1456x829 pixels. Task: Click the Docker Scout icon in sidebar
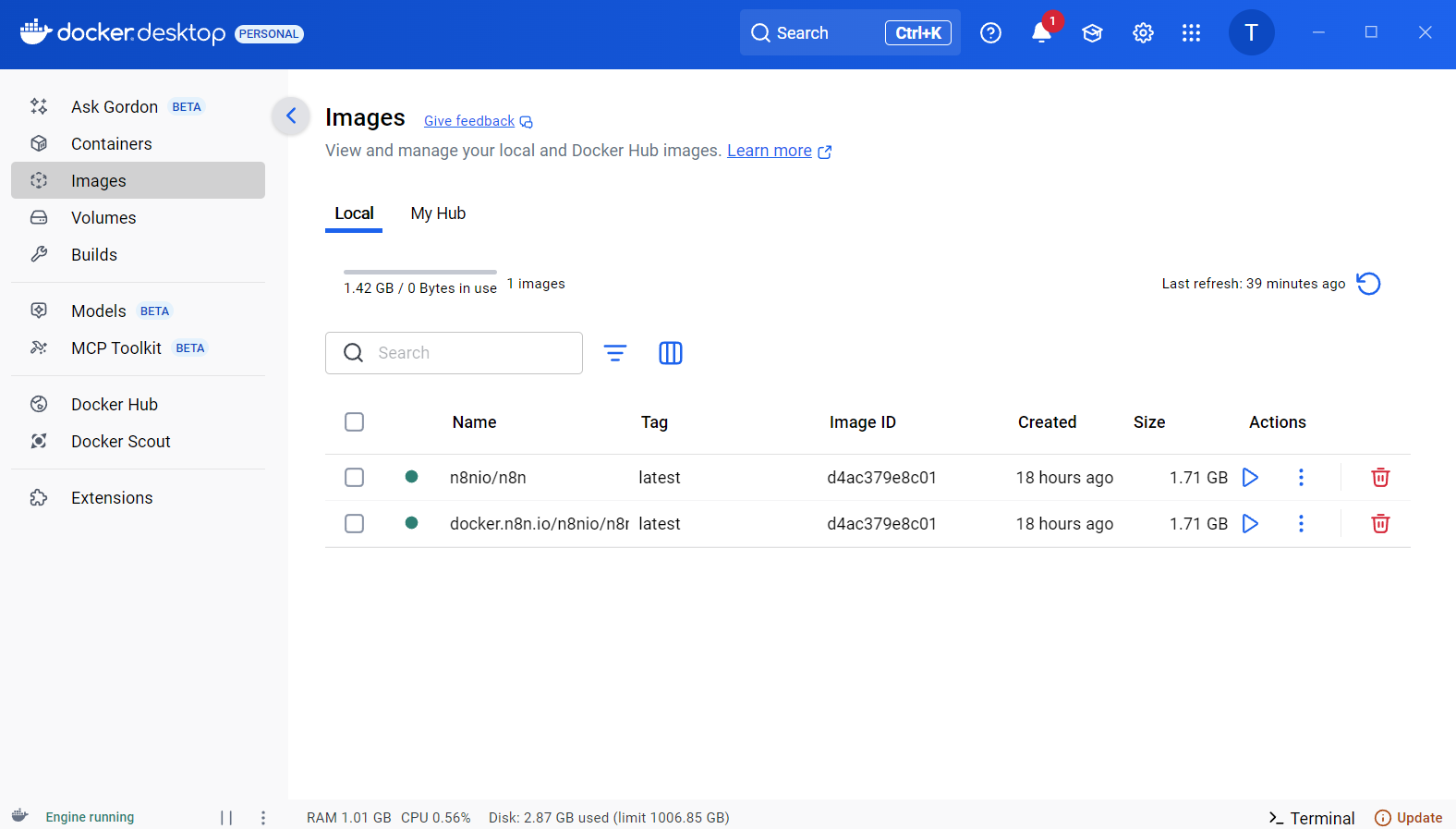click(39, 441)
